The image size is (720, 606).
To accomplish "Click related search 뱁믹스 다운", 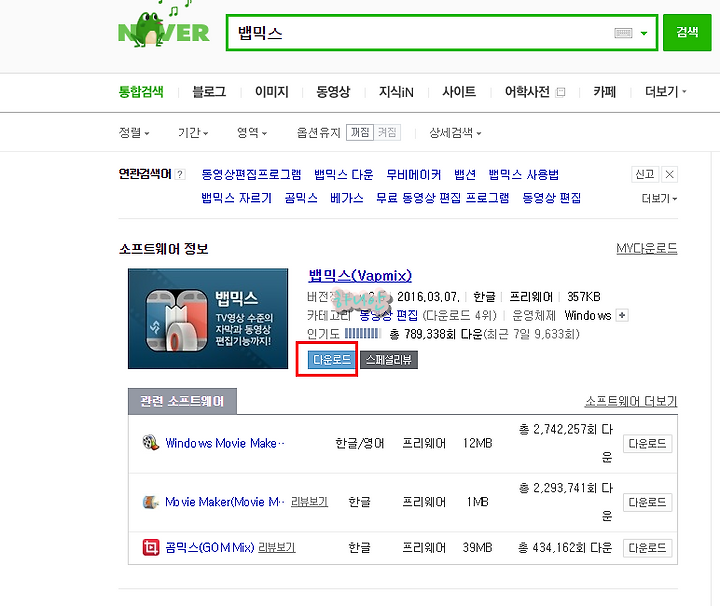I will (x=343, y=174).
